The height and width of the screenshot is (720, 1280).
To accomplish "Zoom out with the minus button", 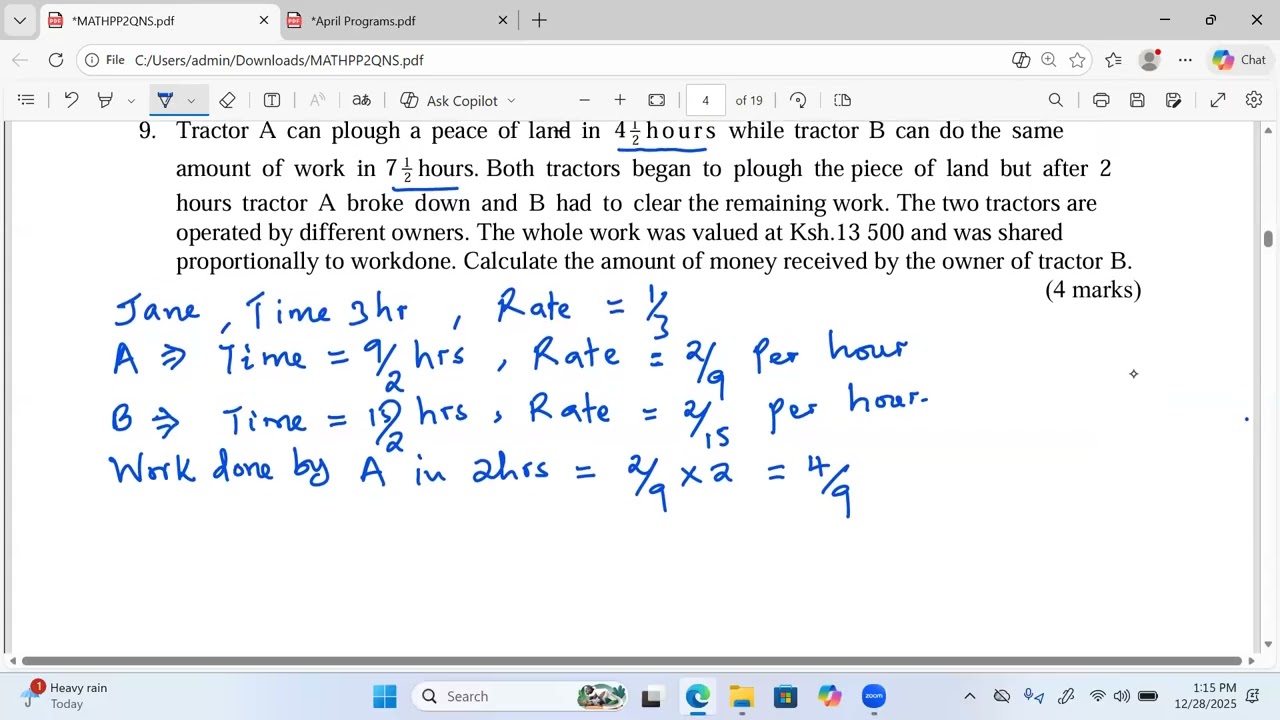I will click(x=584, y=100).
